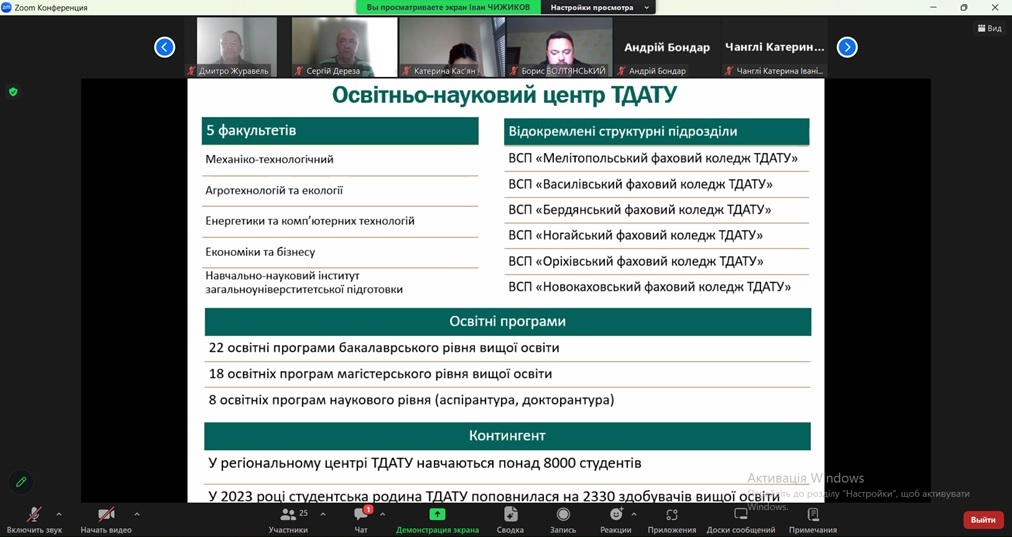Click '18 освітніх програм магістерського' line

click(380, 374)
